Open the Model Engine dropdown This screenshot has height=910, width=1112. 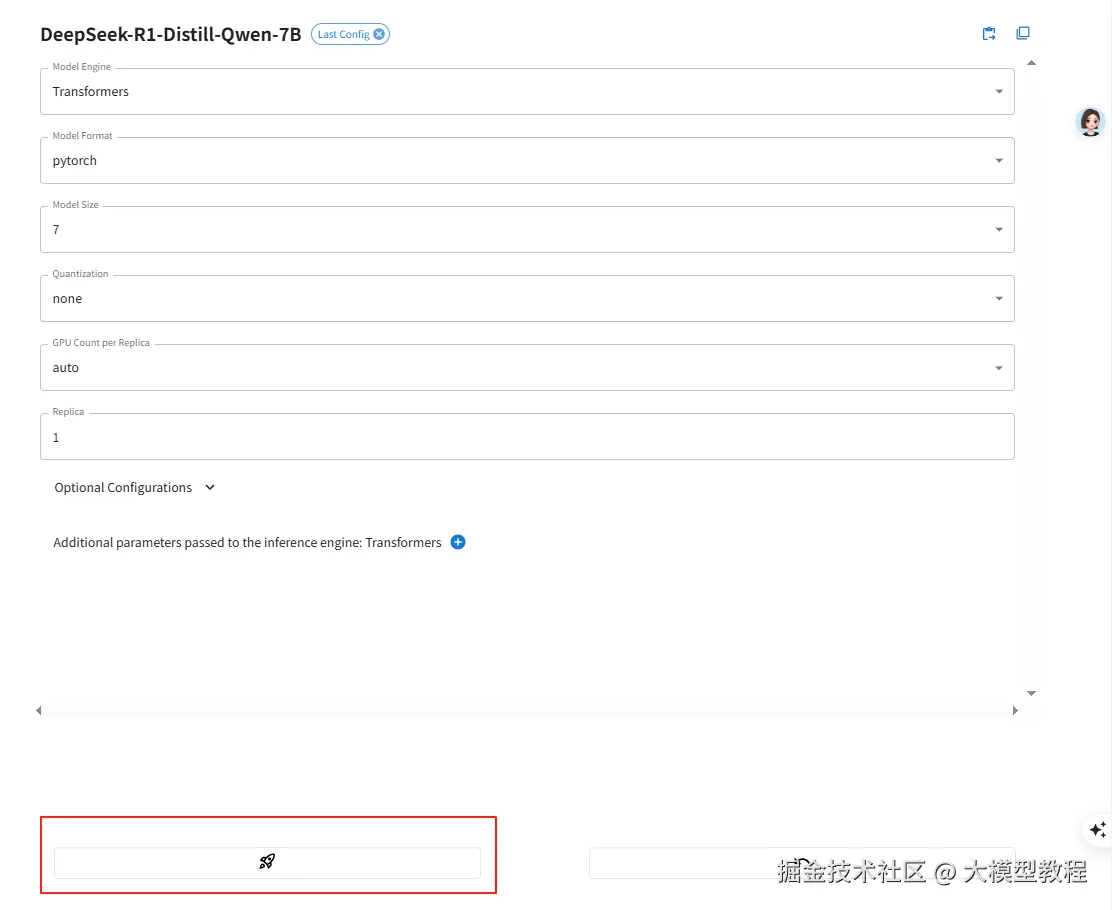pos(527,91)
